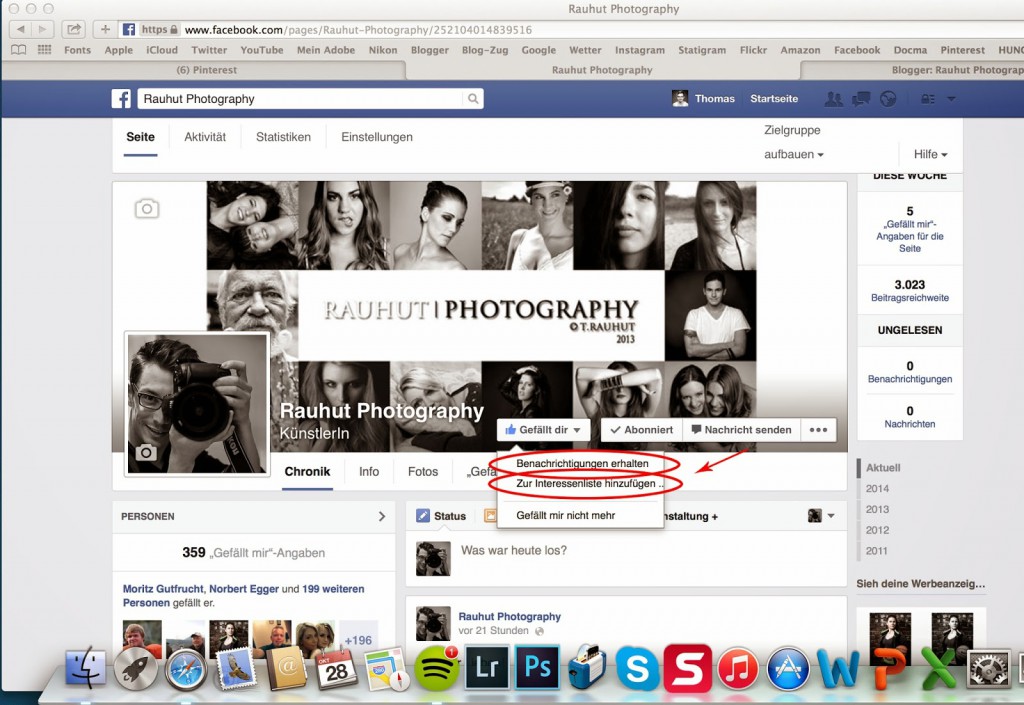Click the Facebook logo in the blue bar
The width and height of the screenshot is (1024, 705).
(121, 99)
